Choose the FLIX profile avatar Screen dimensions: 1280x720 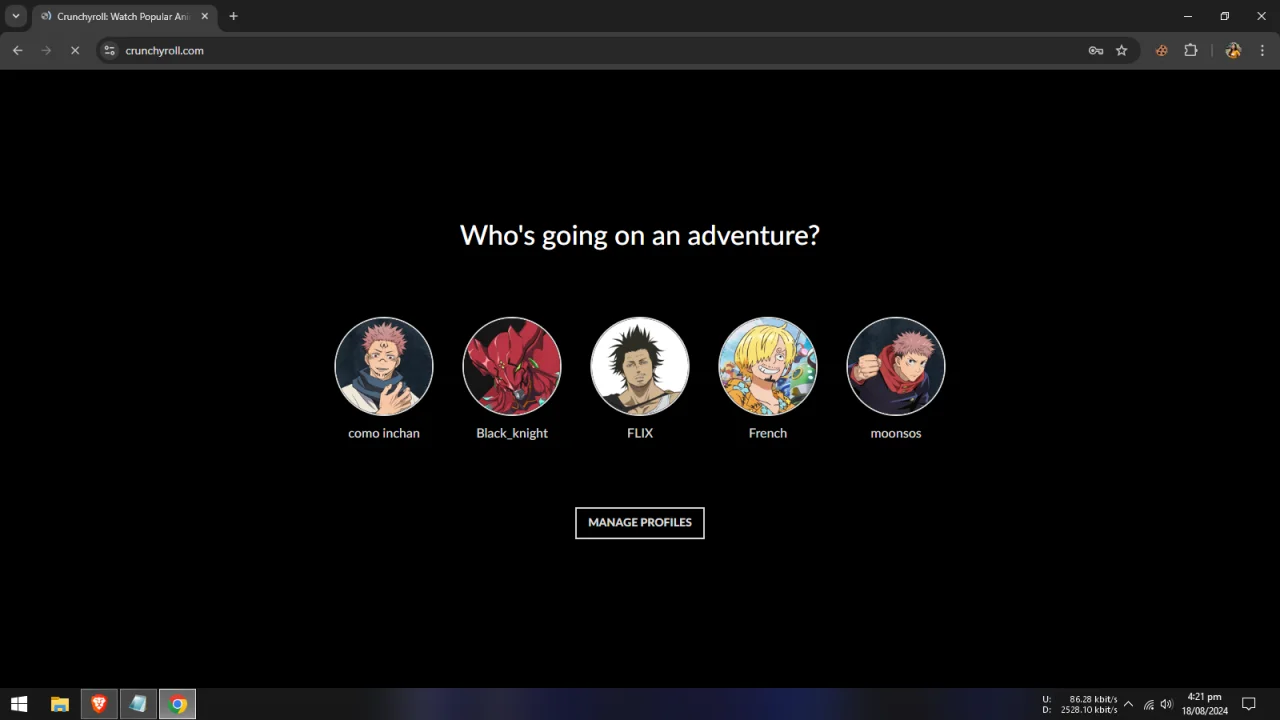(640, 366)
